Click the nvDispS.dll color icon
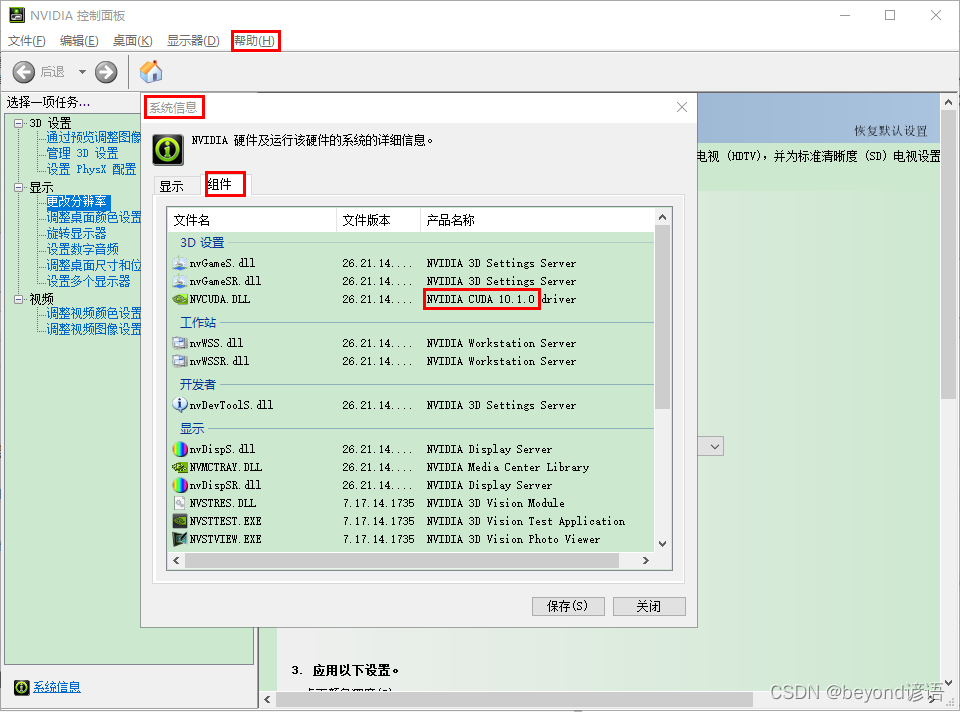This screenshot has height=712, width=960. [179, 449]
